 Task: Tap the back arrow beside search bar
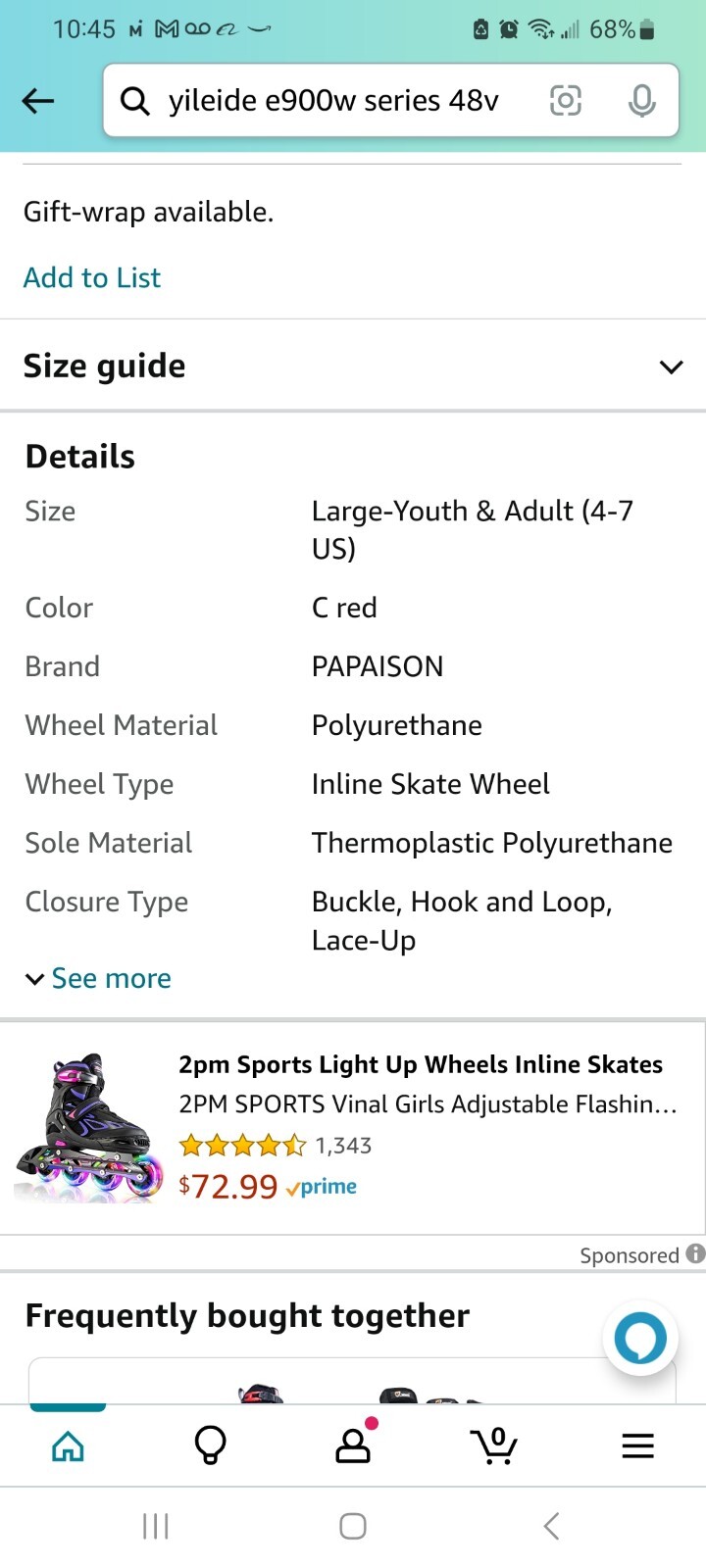tap(37, 101)
